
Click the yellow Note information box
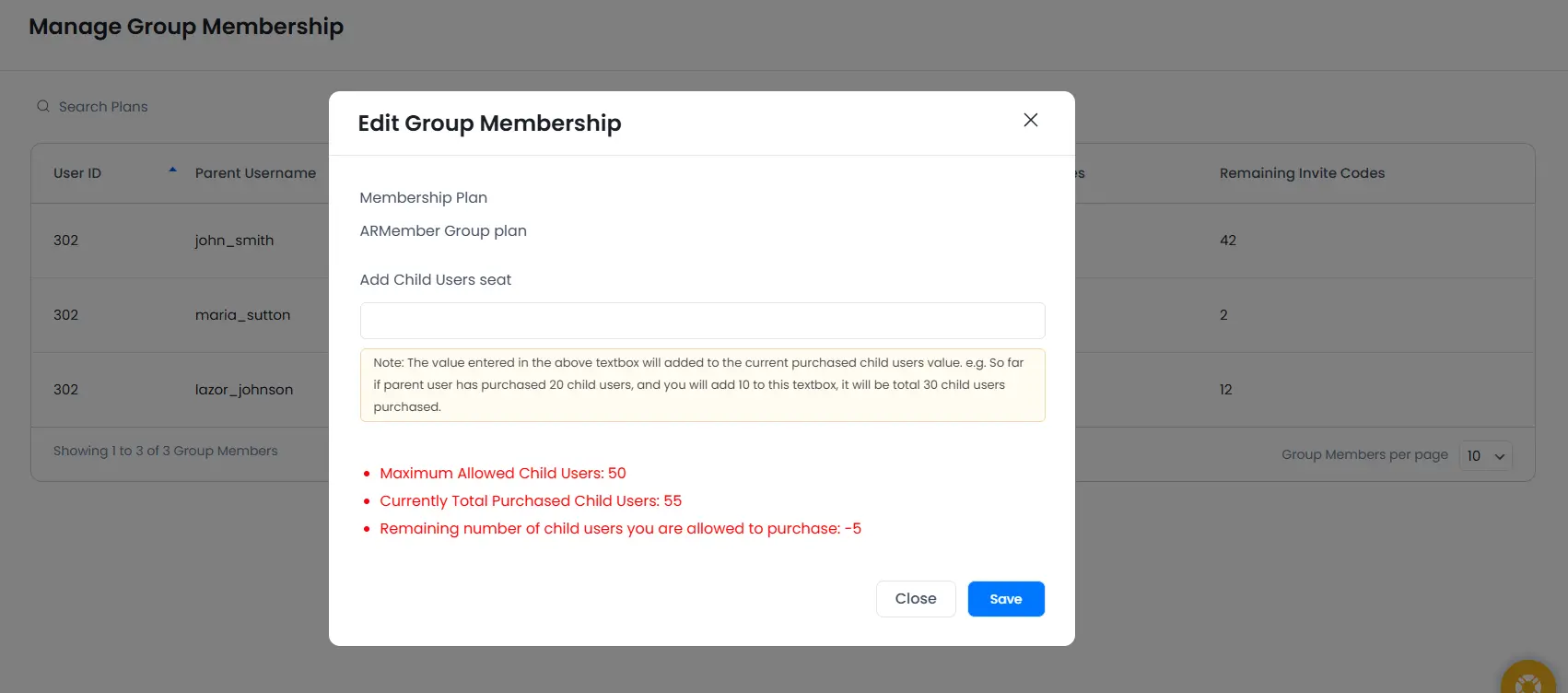click(702, 385)
